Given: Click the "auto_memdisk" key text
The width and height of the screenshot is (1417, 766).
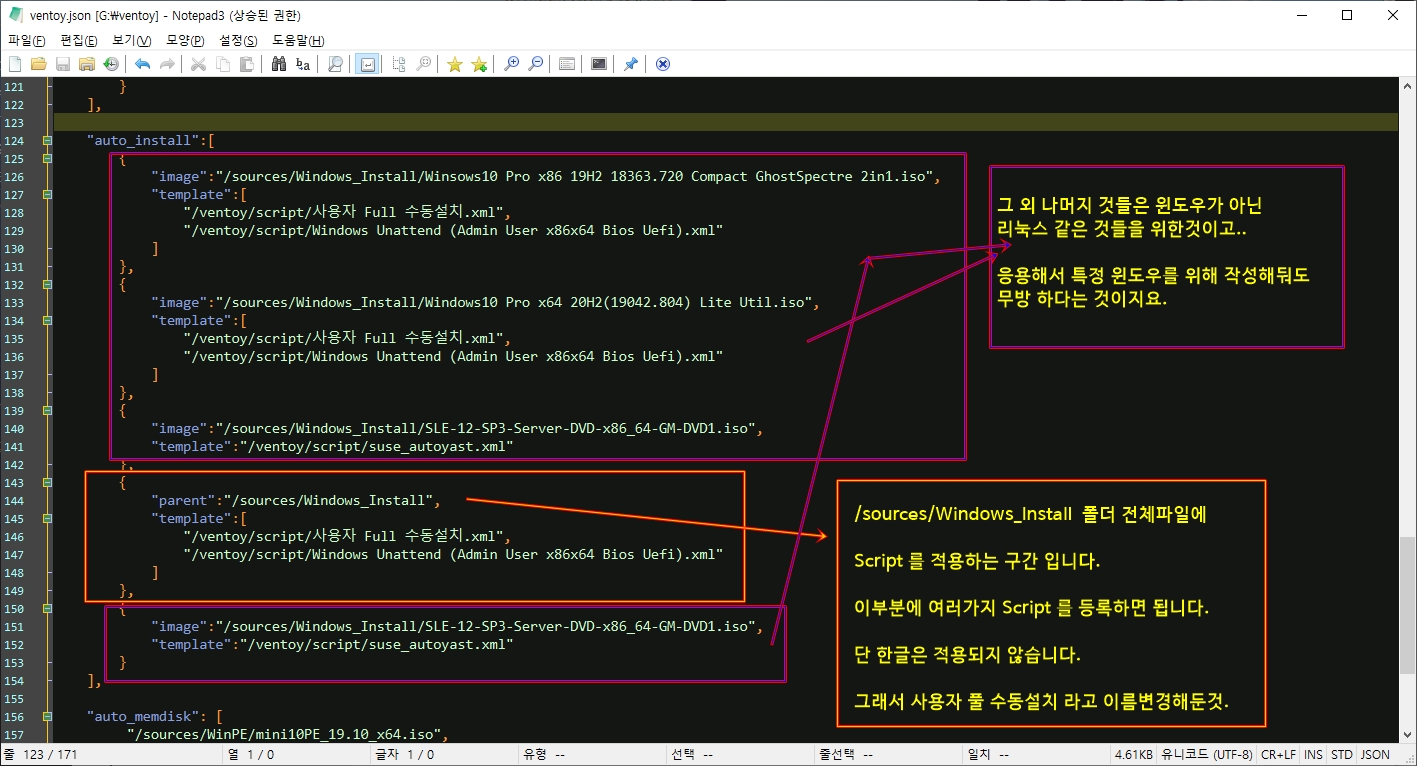Looking at the screenshot, I should 143,717.
